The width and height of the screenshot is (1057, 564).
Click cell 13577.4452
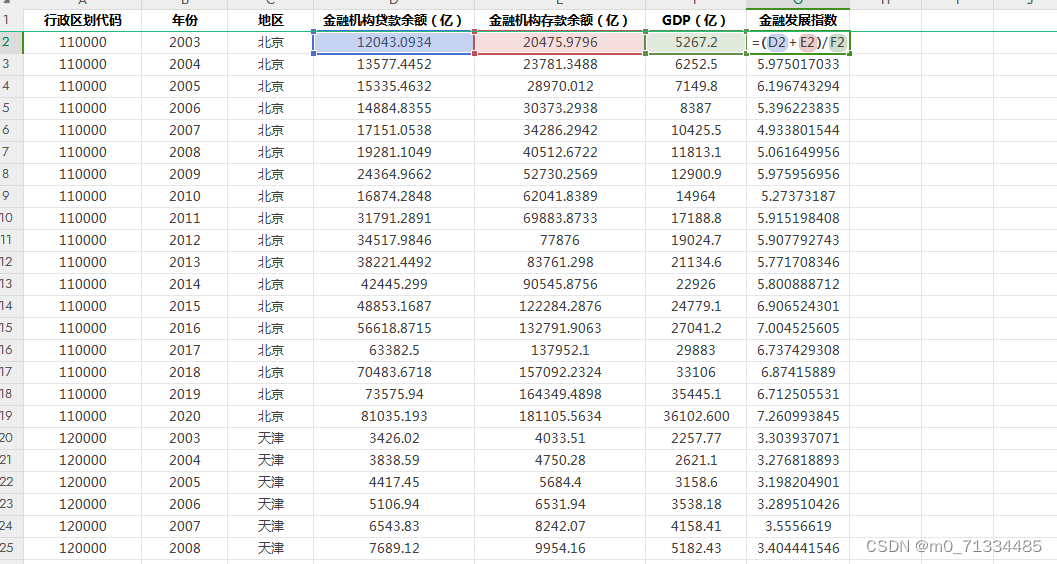click(394, 64)
